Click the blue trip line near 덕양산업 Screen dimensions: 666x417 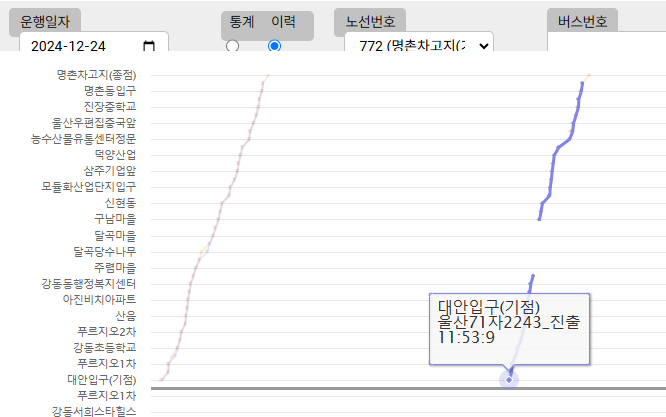(x=557, y=154)
